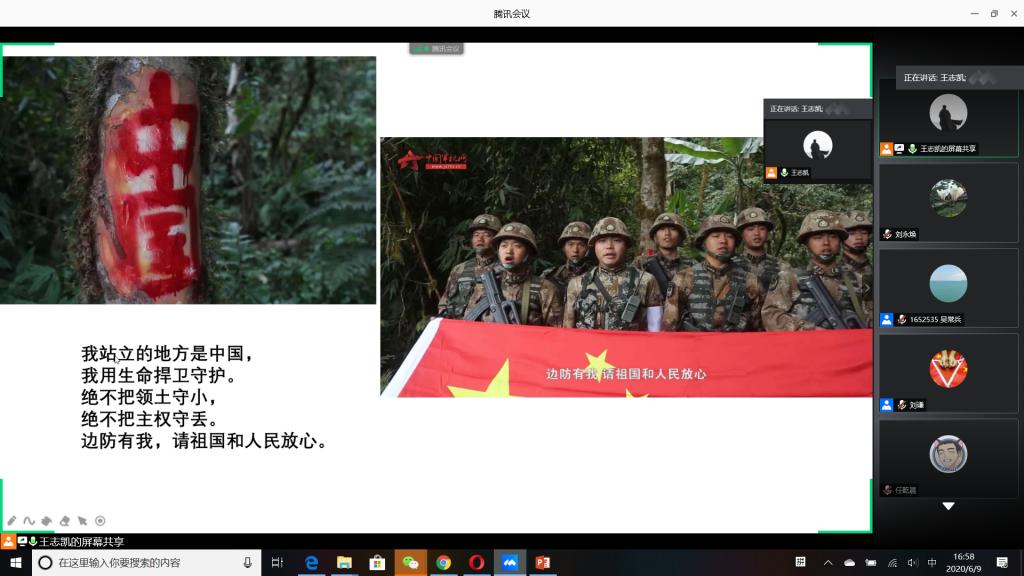This screenshot has width=1024, height=576.
Task: Click the circular laser pointer tool
Action: pos(100,521)
